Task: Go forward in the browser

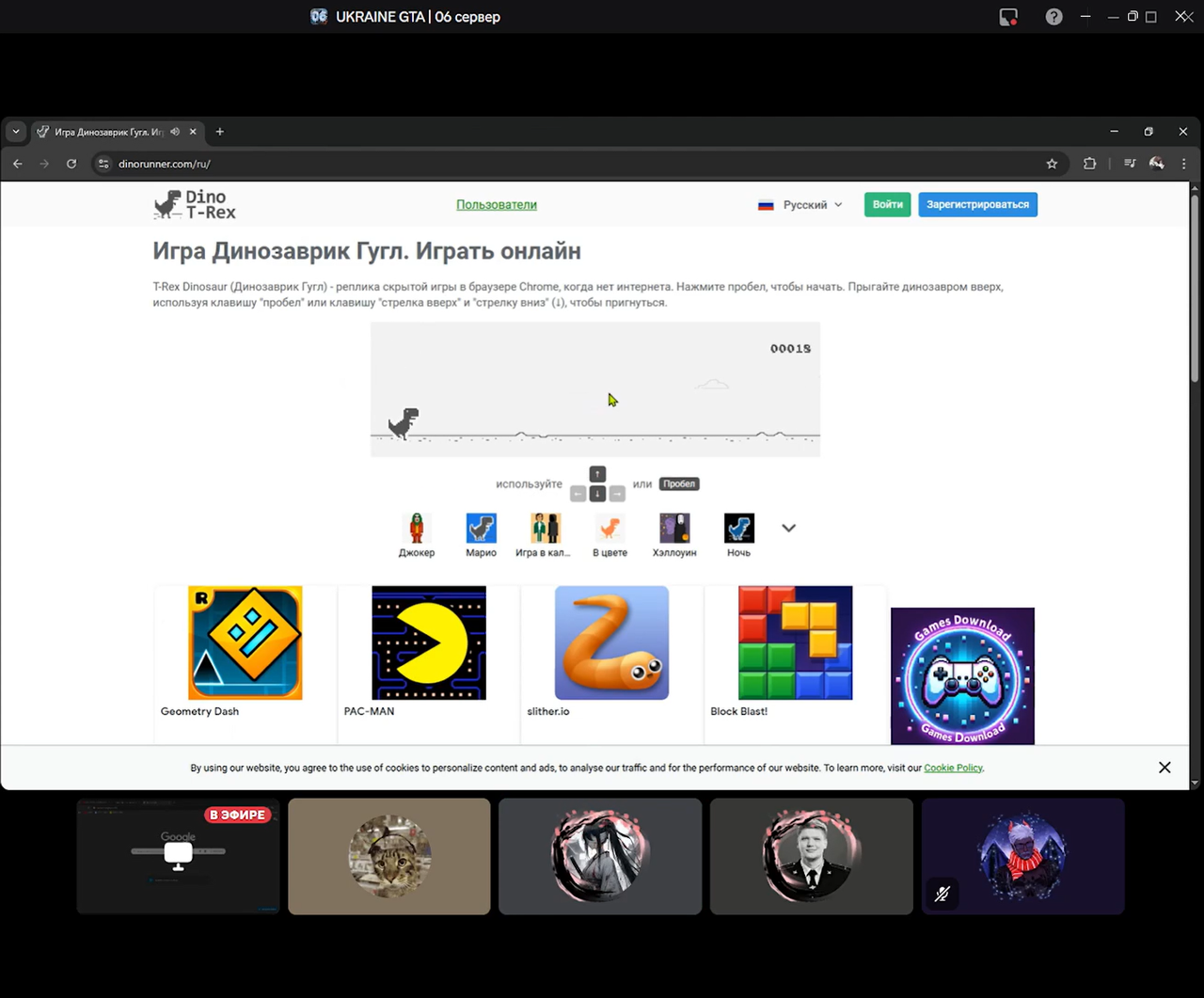Action: tap(44, 164)
